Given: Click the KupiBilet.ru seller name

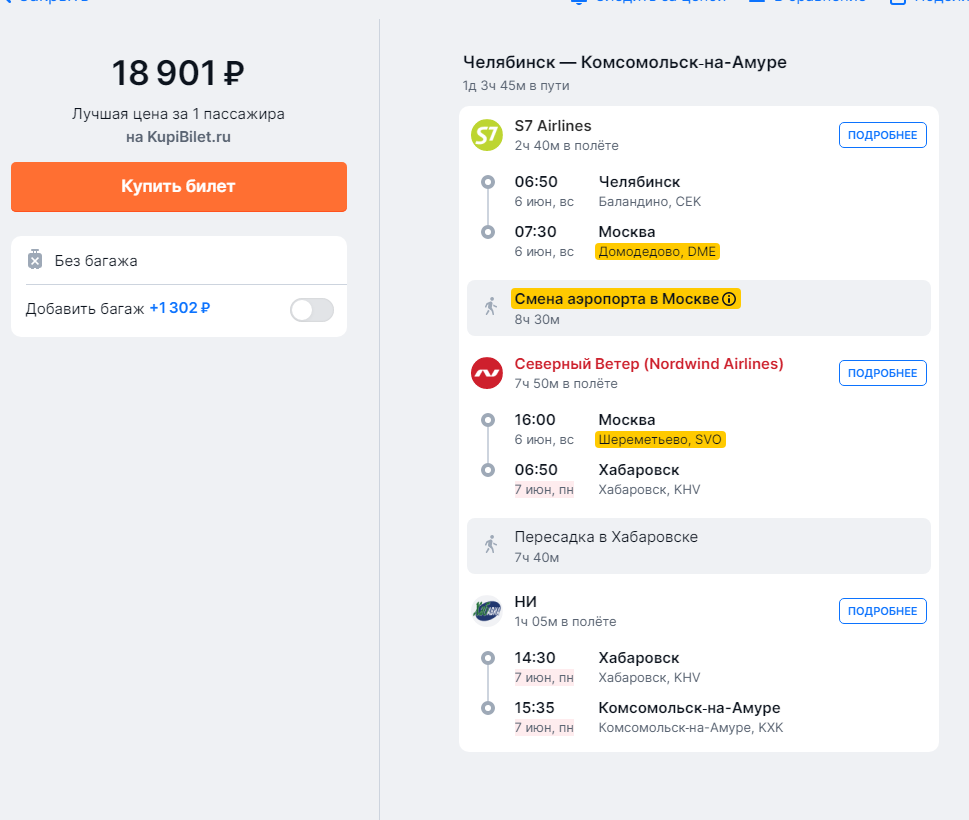Looking at the screenshot, I should pos(188,137).
